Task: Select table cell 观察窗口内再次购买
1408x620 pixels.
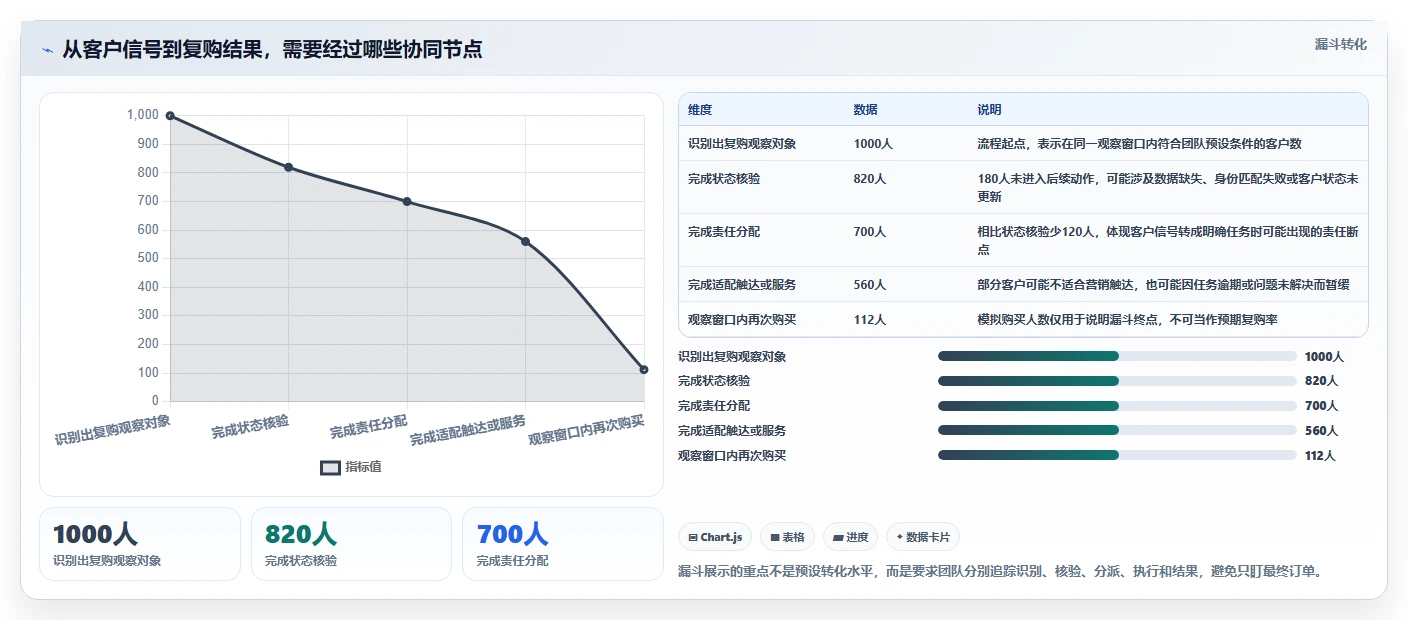Action: tap(742, 320)
